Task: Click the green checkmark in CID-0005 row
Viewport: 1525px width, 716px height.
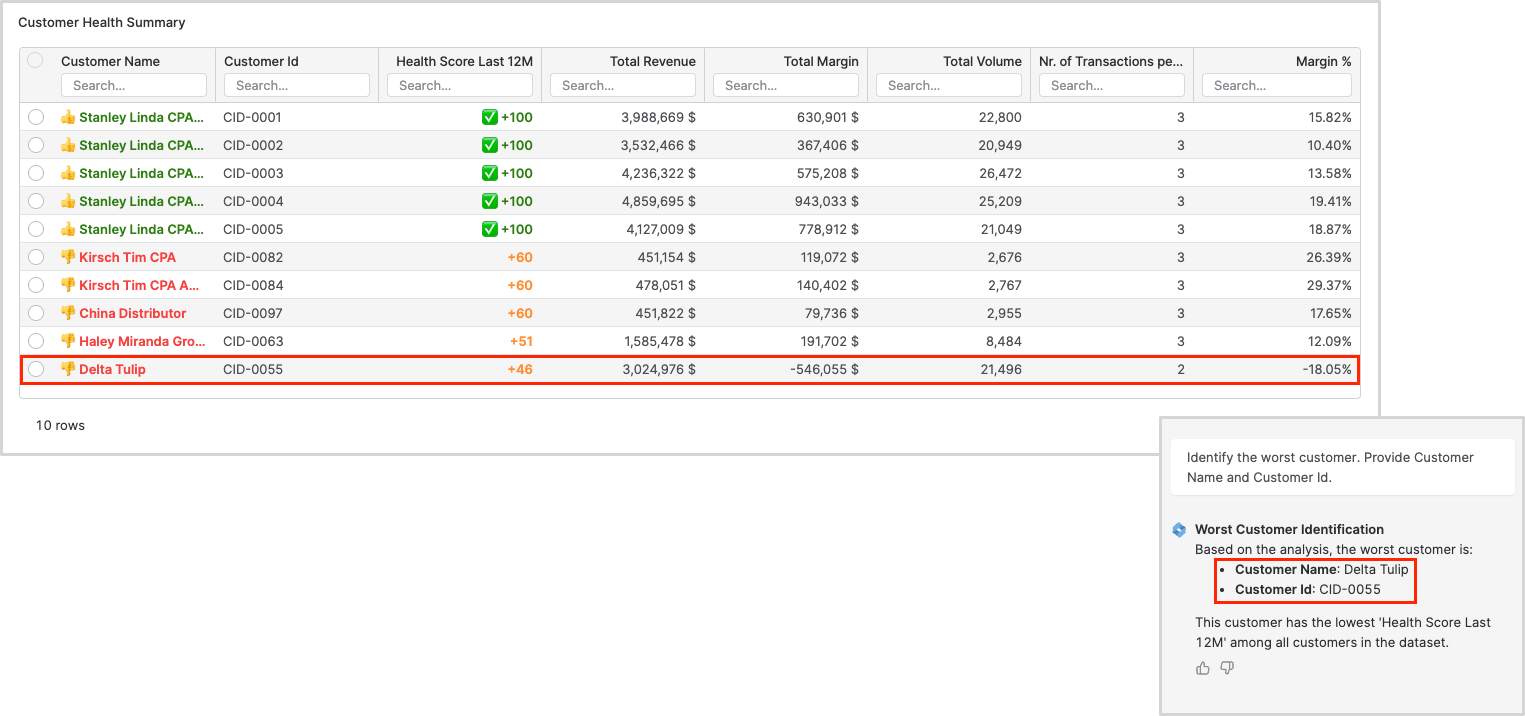Action: pyautogui.click(x=489, y=229)
